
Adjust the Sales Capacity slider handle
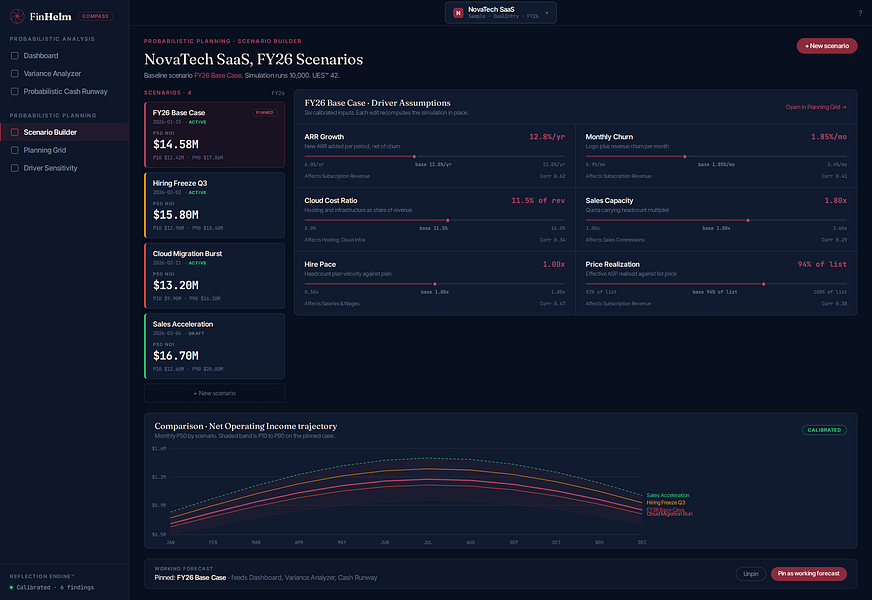tap(748, 221)
